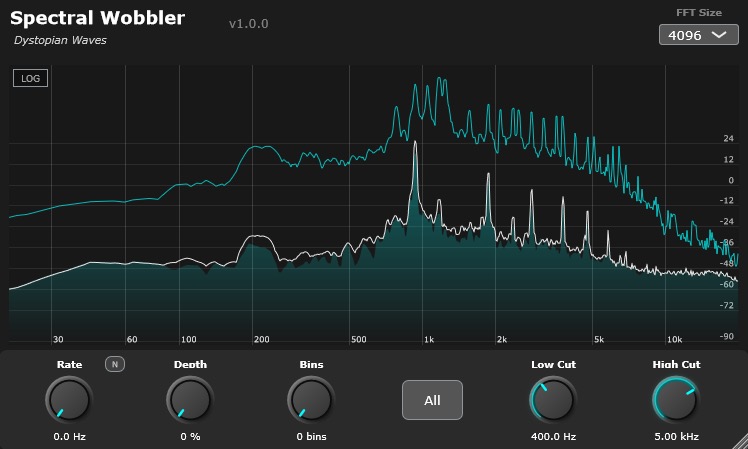Click the Spectral Wobbler title logo
This screenshot has width=748, height=449.
97,18
